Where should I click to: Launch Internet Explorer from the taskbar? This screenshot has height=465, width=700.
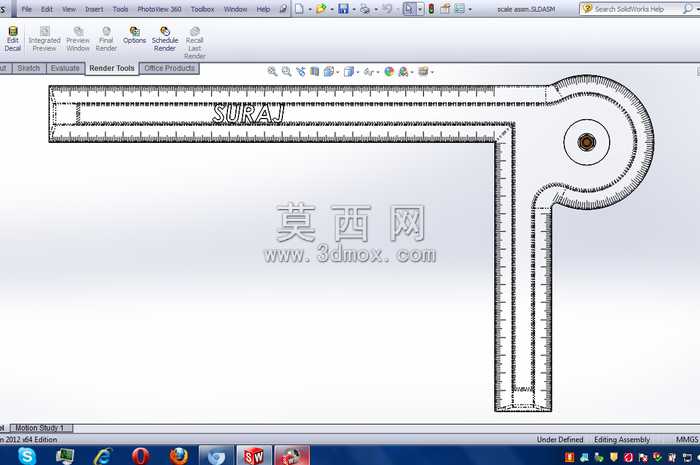click(103, 456)
